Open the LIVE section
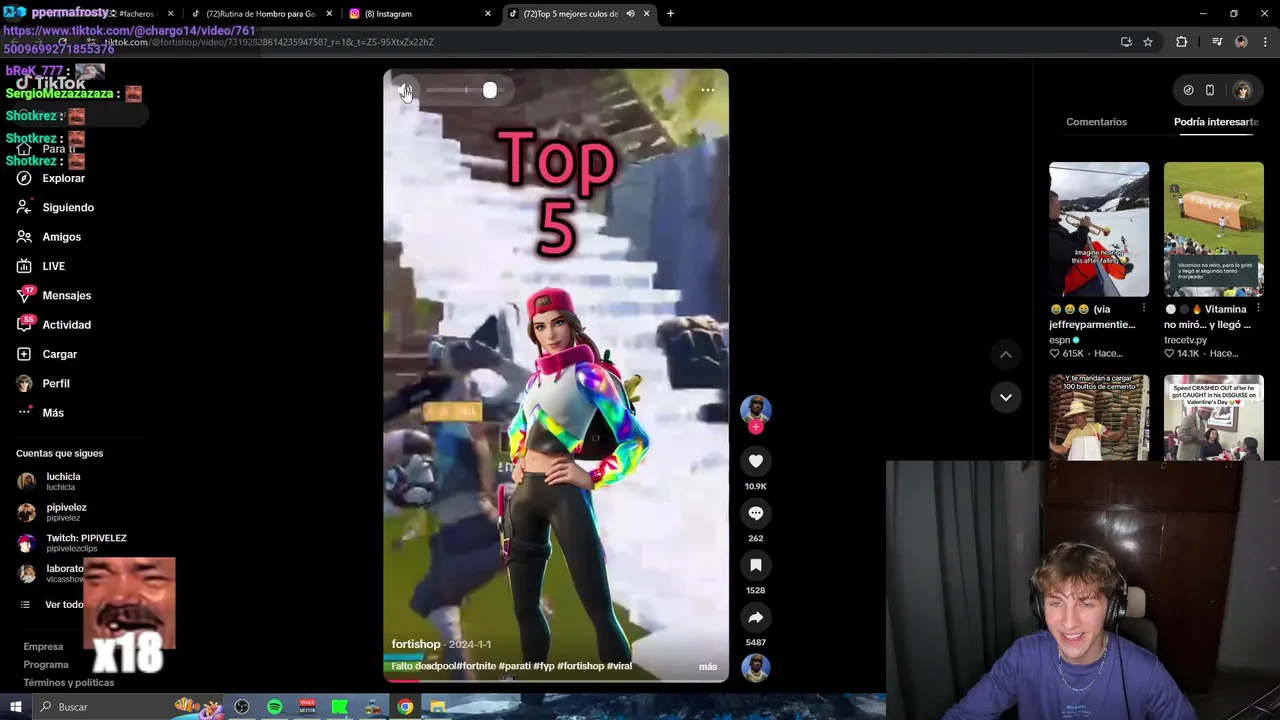1280x720 pixels. click(x=42, y=266)
